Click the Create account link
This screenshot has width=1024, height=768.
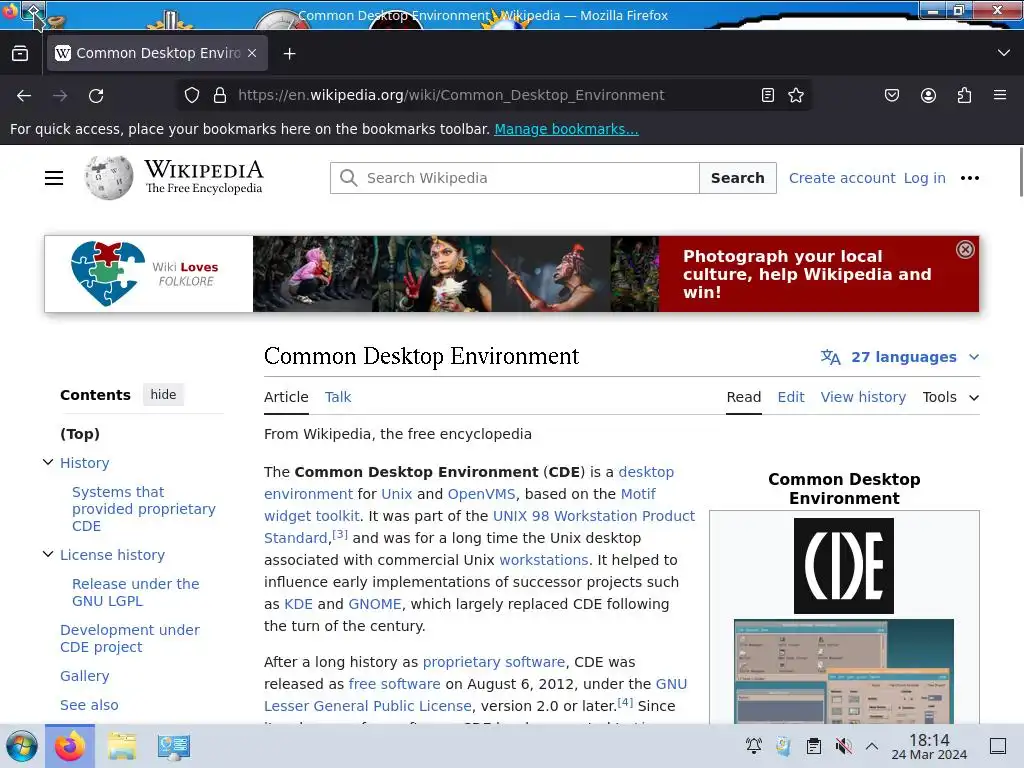point(842,178)
